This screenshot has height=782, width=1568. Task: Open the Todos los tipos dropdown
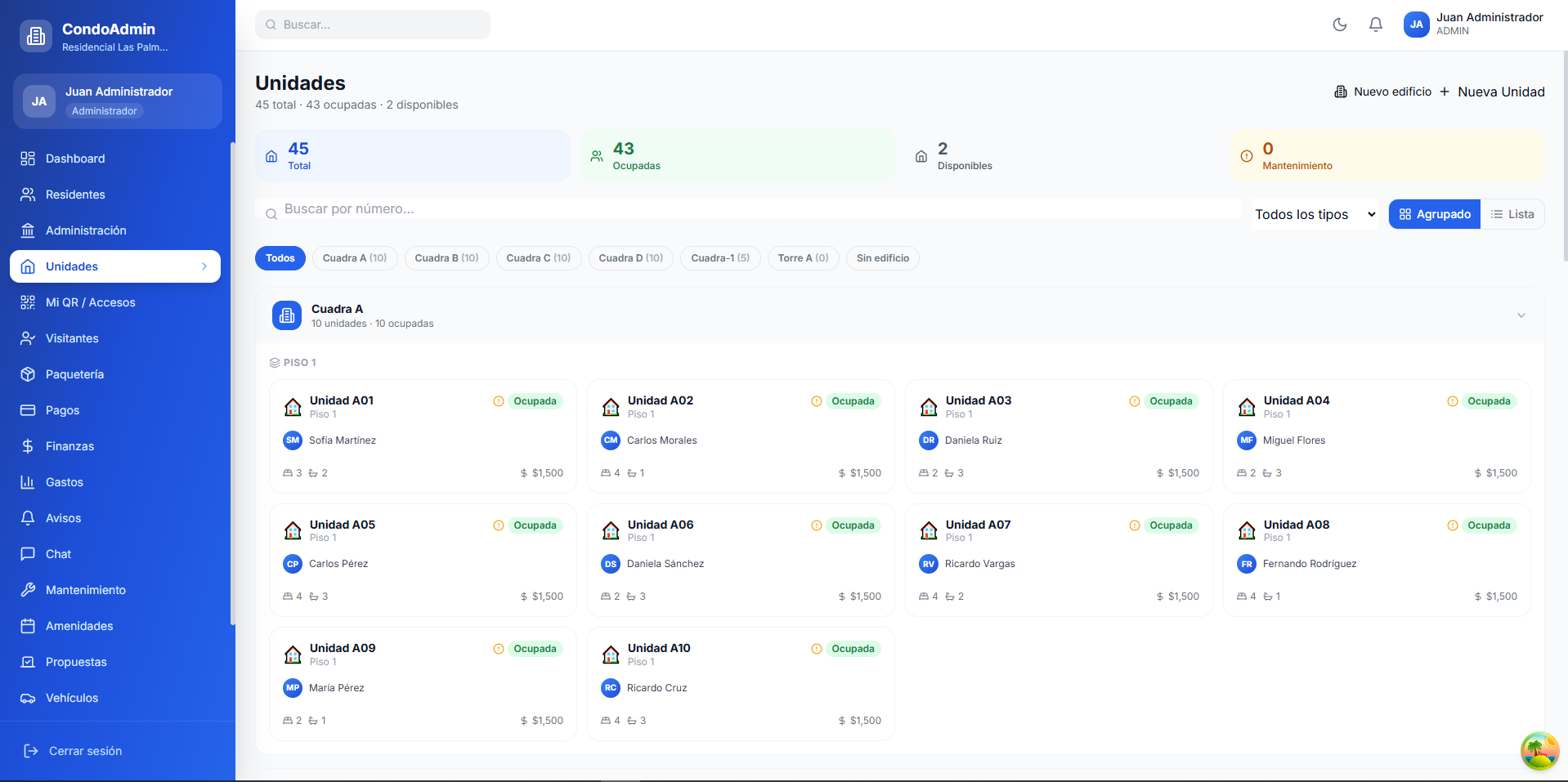pyautogui.click(x=1315, y=214)
